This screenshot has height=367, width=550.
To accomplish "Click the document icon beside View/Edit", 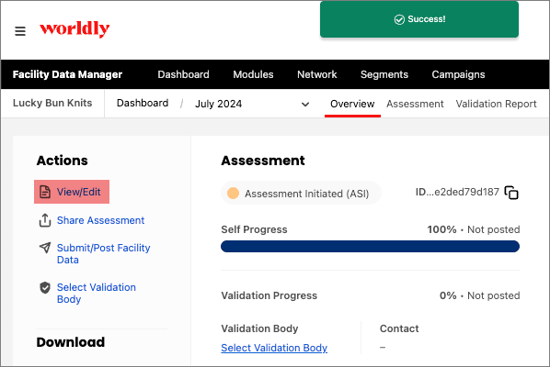I will pyautogui.click(x=45, y=192).
